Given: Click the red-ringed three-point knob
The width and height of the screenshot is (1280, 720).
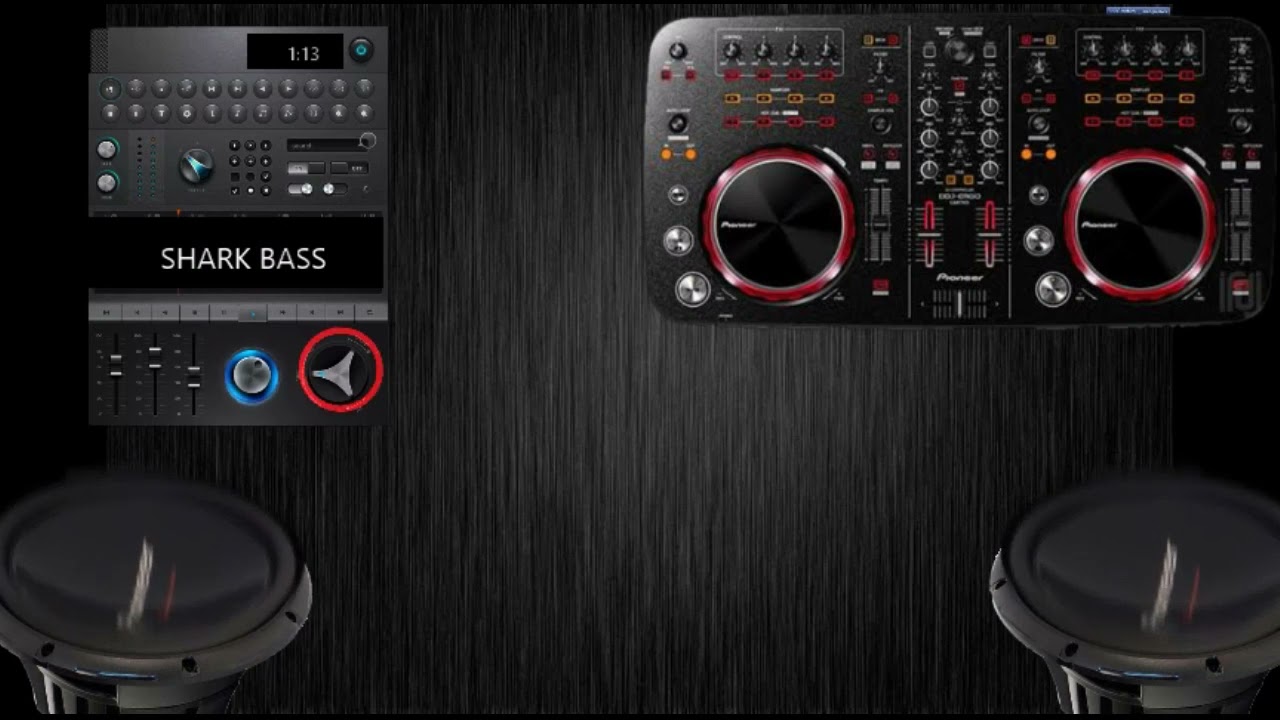Looking at the screenshot, I should tap(341, 370).
